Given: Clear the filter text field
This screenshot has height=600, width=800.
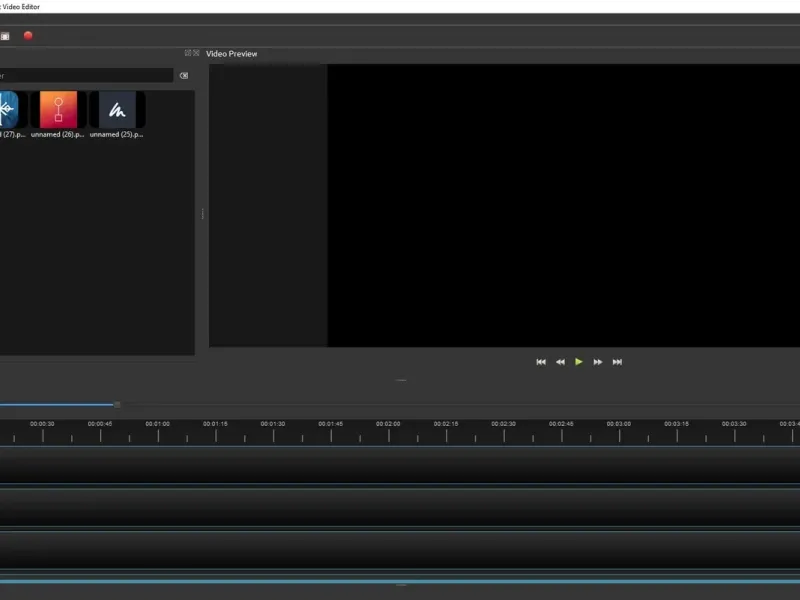Looking at the screenshot, I should pyautogui.click(x=184, y=76).
